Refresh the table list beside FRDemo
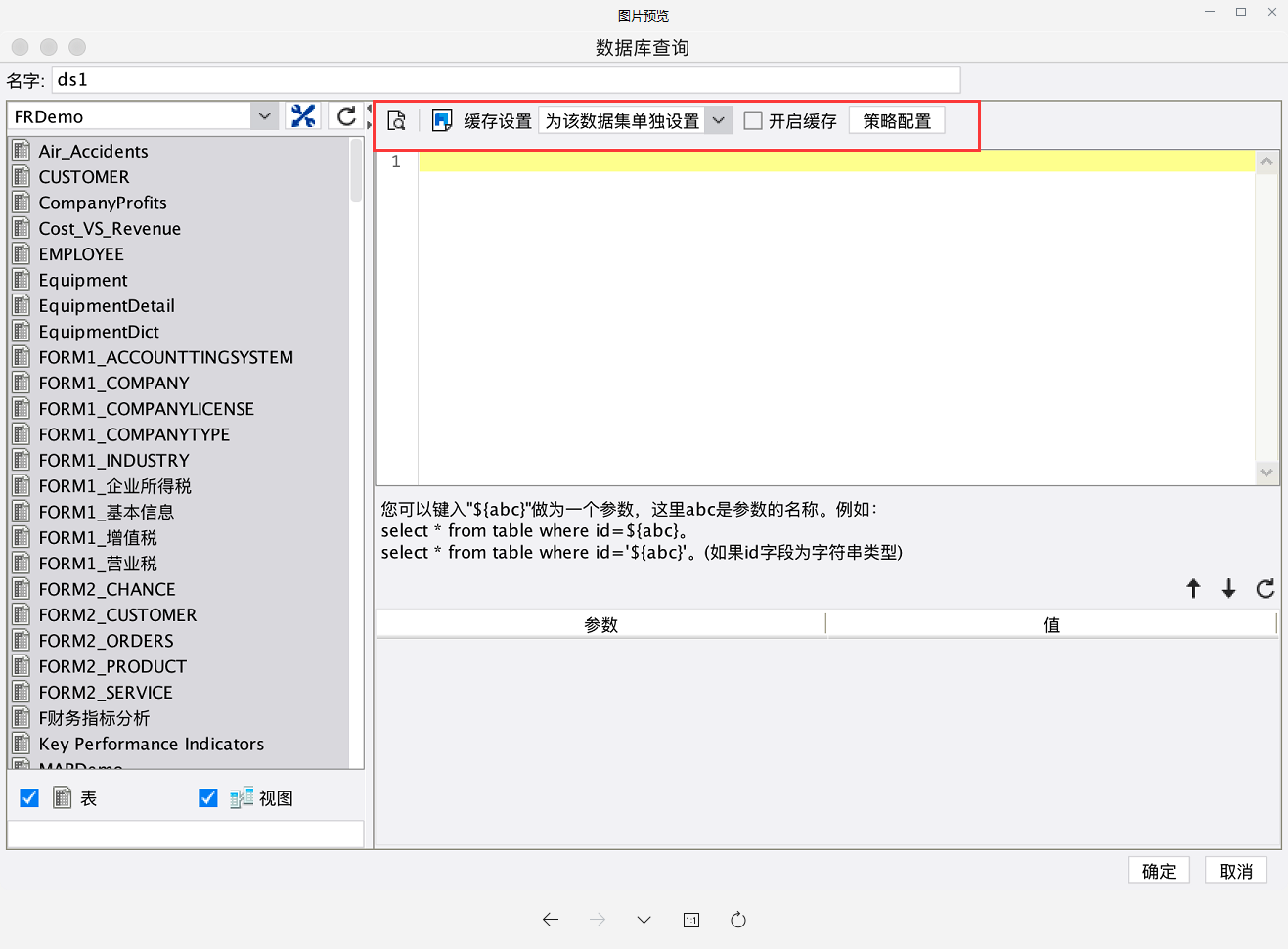1288x949 pixels. (x=346, y=116)
